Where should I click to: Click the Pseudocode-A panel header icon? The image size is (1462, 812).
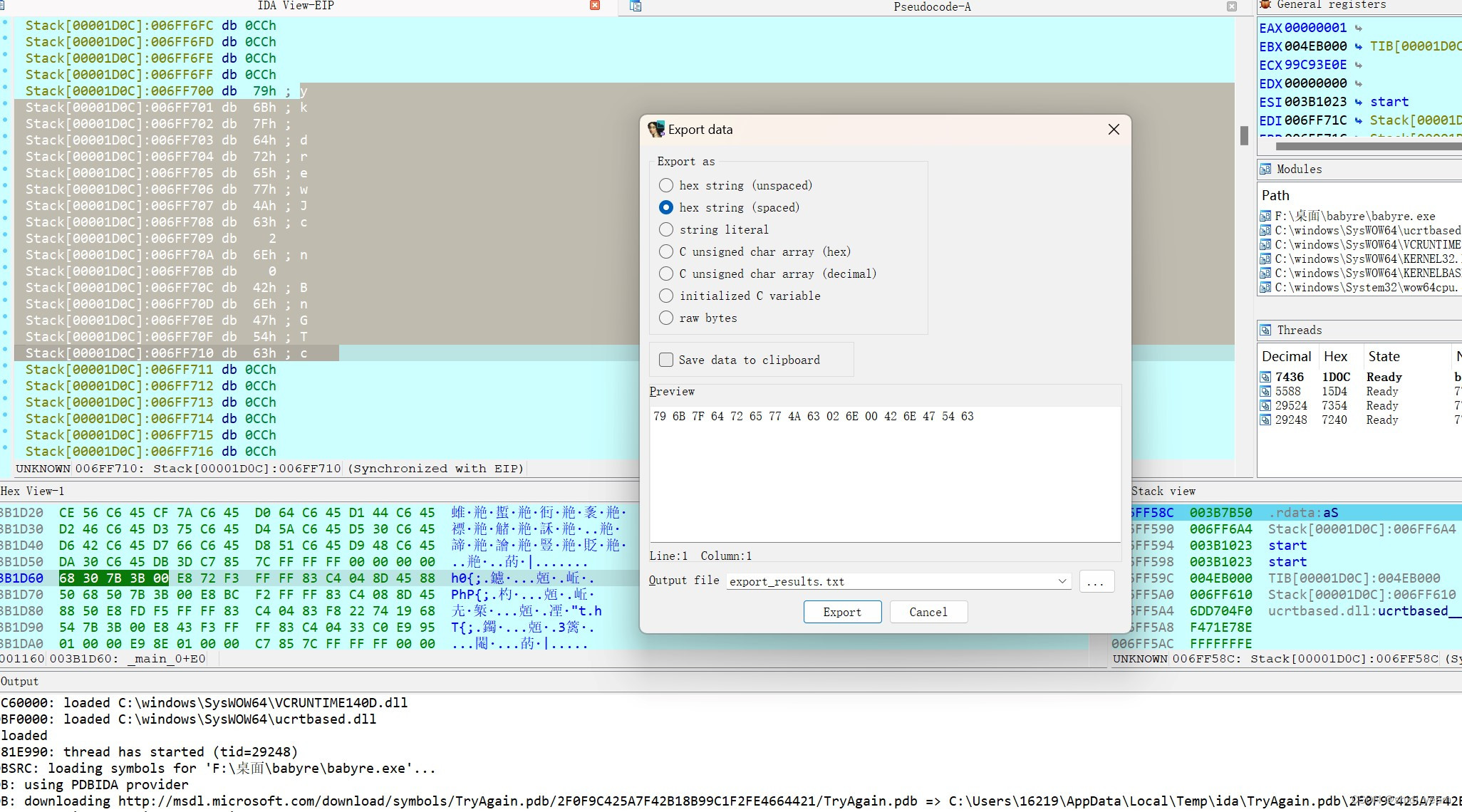tap(635, 6)
